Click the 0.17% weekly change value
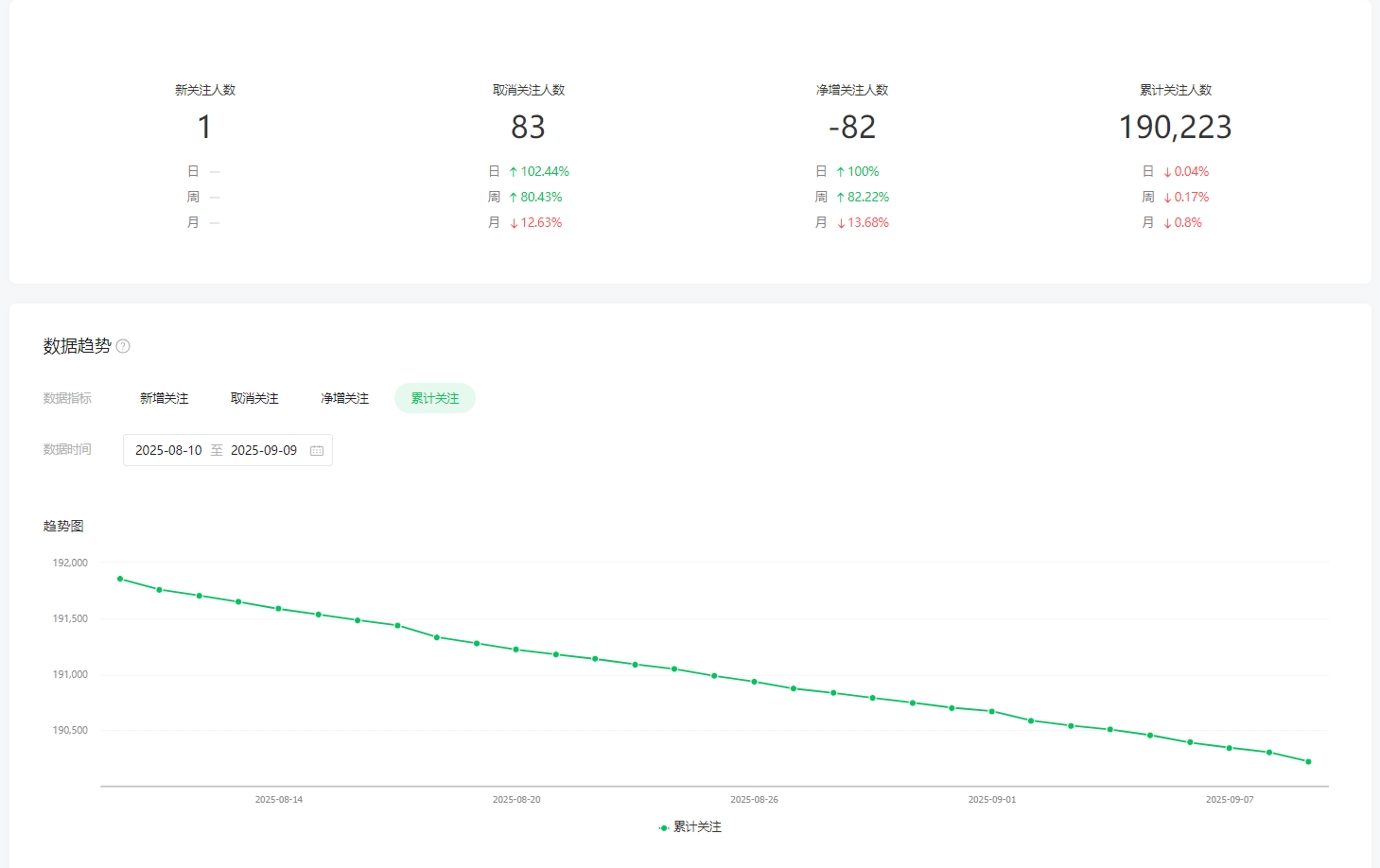 (1191, 197)
